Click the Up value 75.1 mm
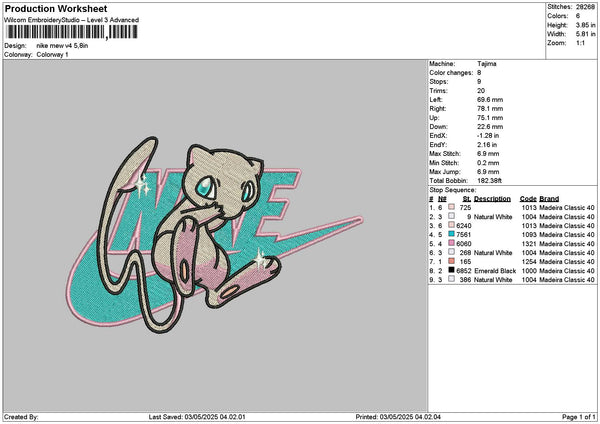600x424 pixels. tap(490, 118)
